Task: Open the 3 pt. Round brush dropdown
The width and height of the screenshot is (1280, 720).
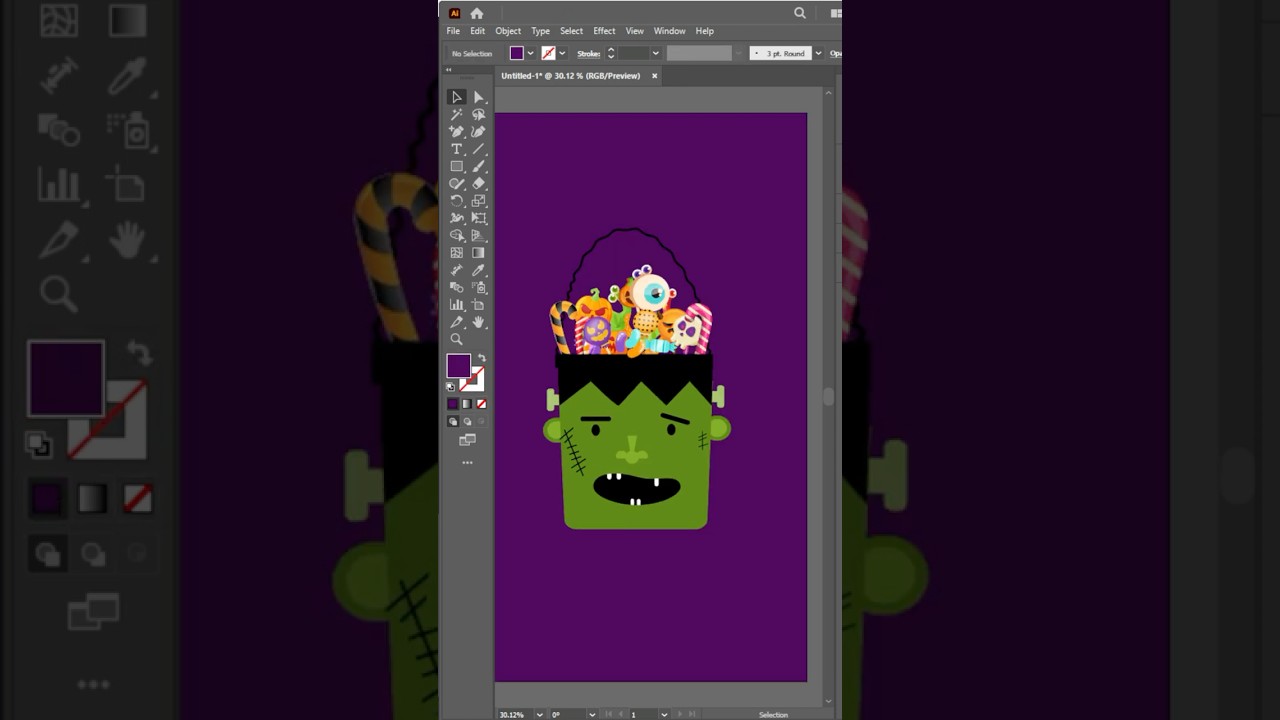Action: click(818, 54)
